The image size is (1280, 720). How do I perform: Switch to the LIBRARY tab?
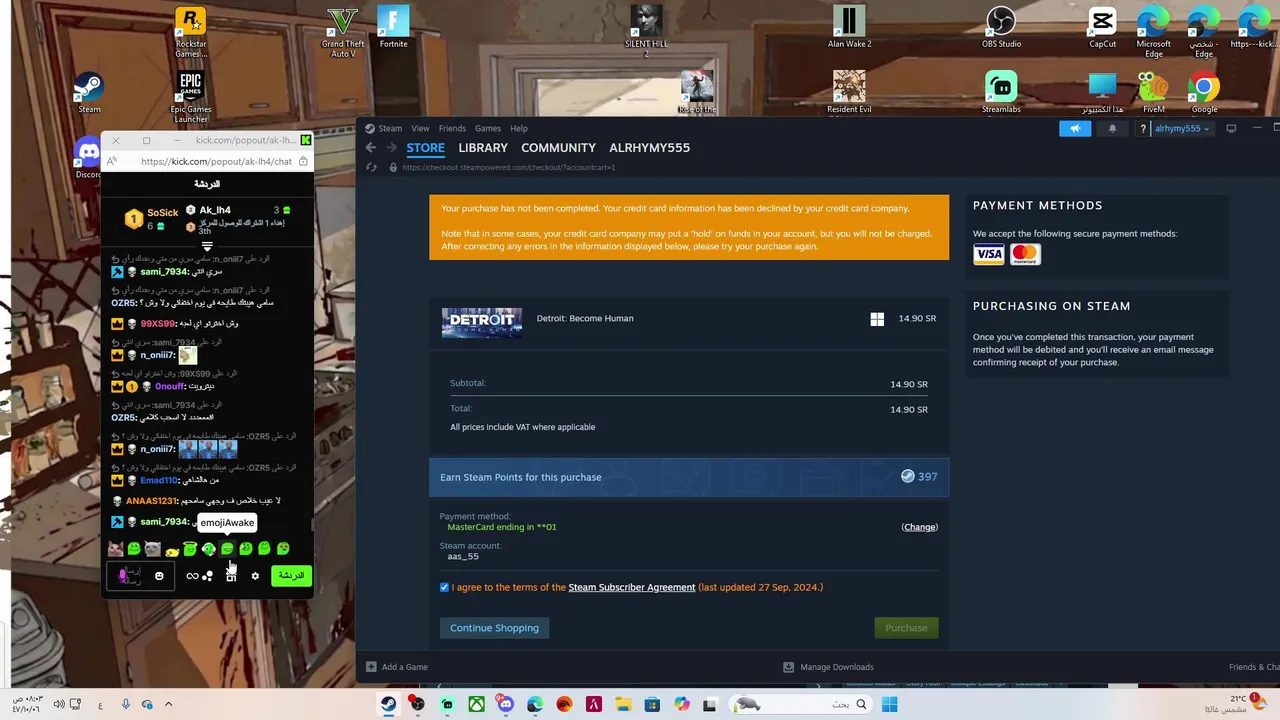(483, 147)
